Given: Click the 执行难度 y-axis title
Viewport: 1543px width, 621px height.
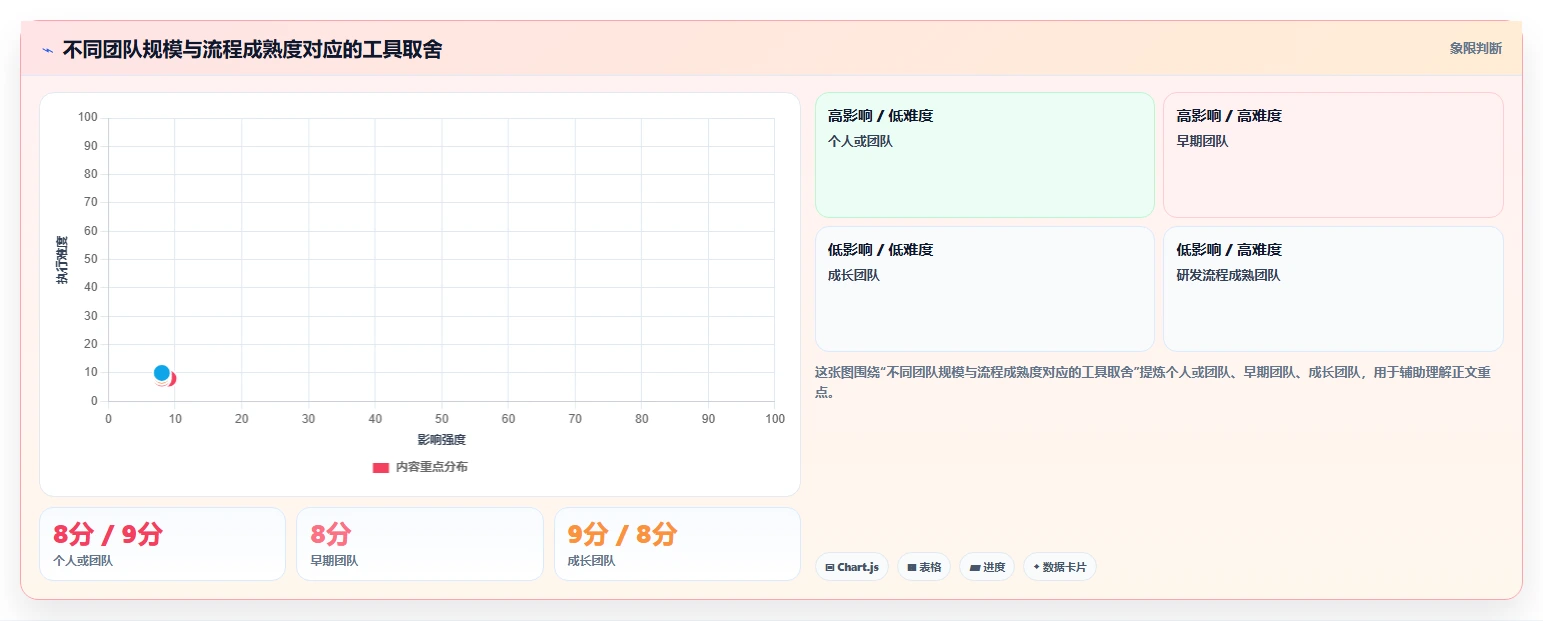Looking at the screenshot, I should click(x=62, y=260).
